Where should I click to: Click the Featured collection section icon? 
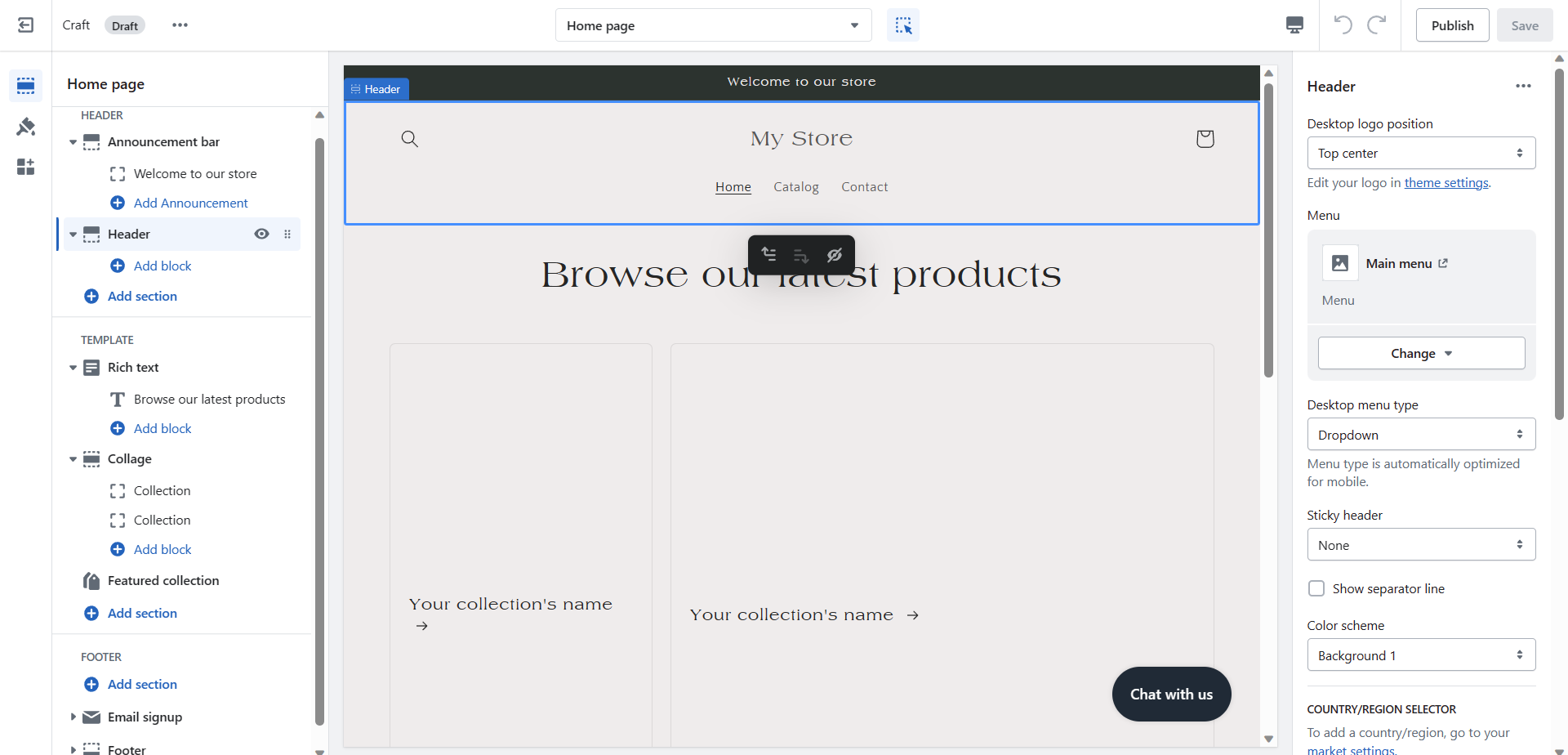coord(91,581)
